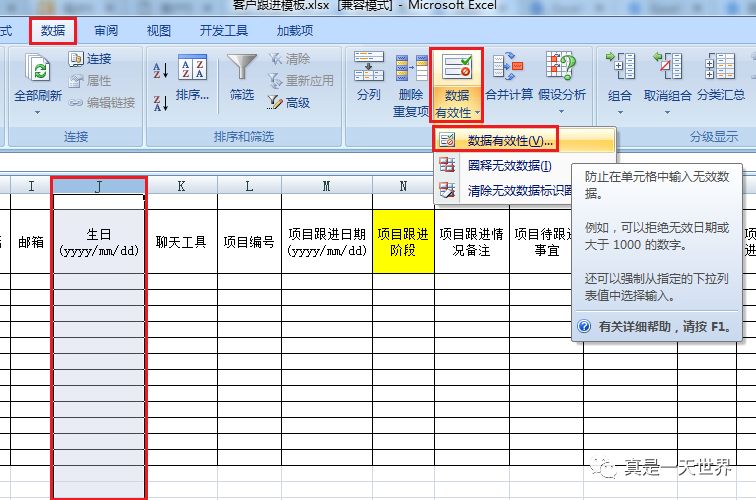Switch to the 审阅 ribbon tab
Viewport: 756px width, 500px height.
pyautogui.click(x=106, y=31)
